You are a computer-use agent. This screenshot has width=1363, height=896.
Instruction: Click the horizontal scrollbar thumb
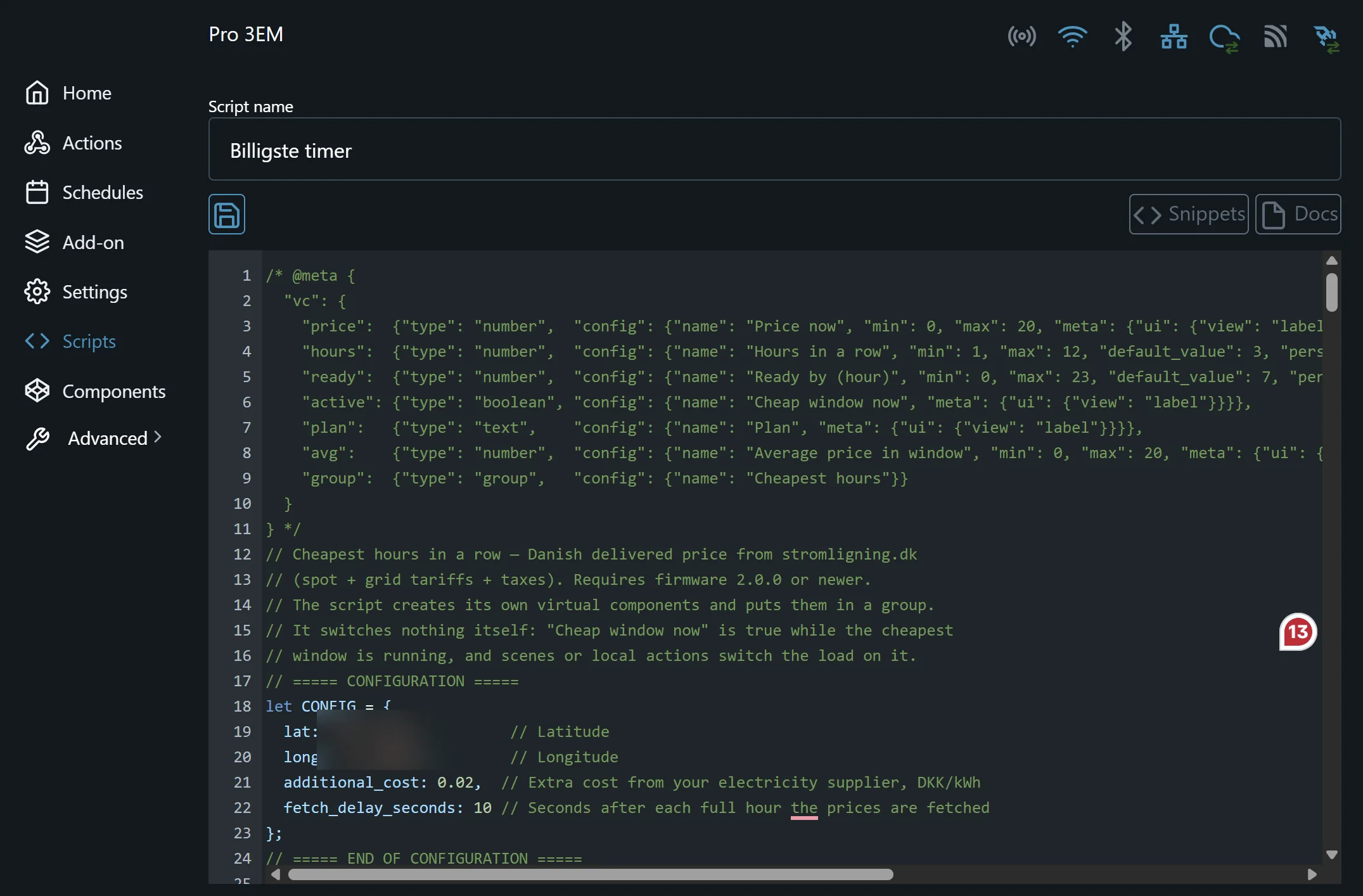(591, 874)
